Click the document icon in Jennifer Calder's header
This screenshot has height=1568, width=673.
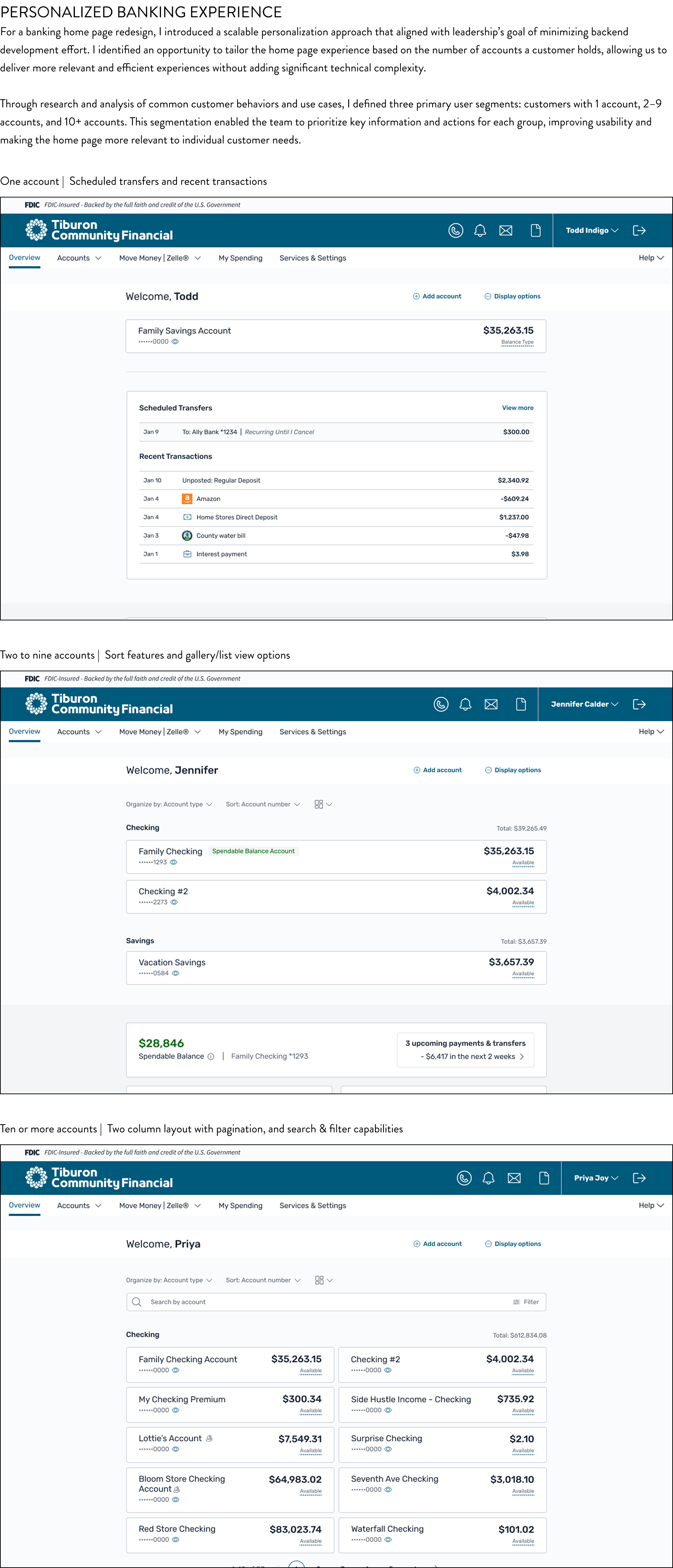[x=521, y=704]
